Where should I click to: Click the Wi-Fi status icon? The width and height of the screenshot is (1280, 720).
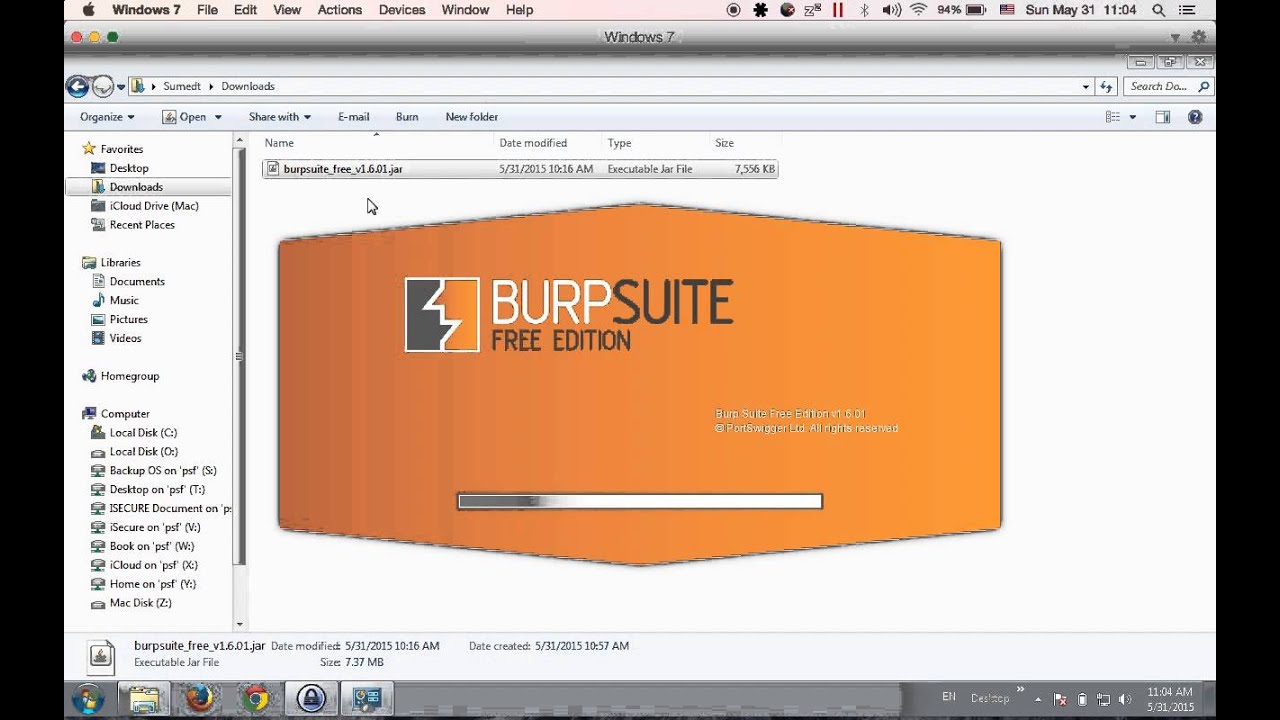(x=918, y=10)
